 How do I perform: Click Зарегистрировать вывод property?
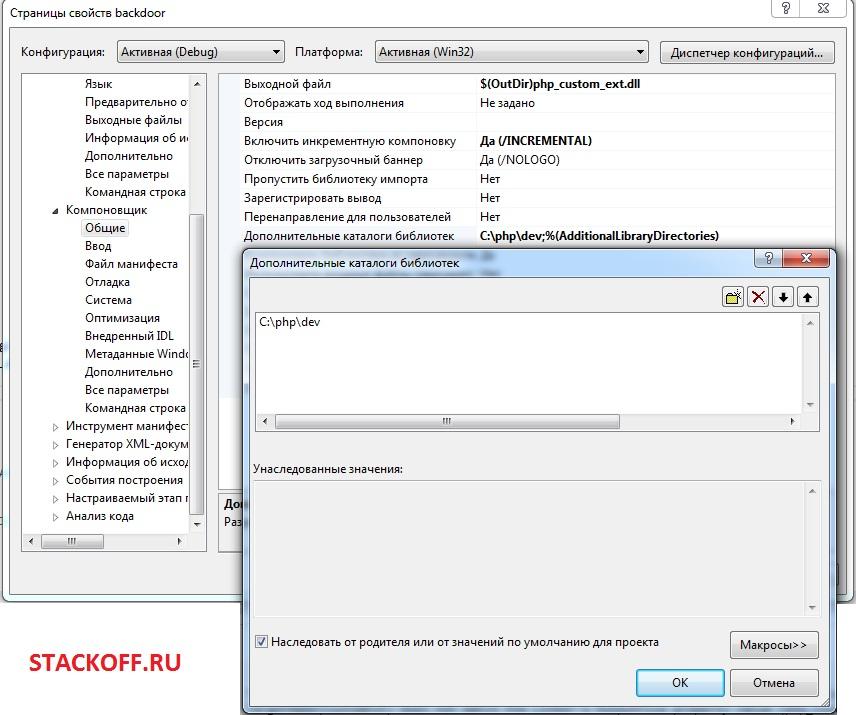point(312,199)
